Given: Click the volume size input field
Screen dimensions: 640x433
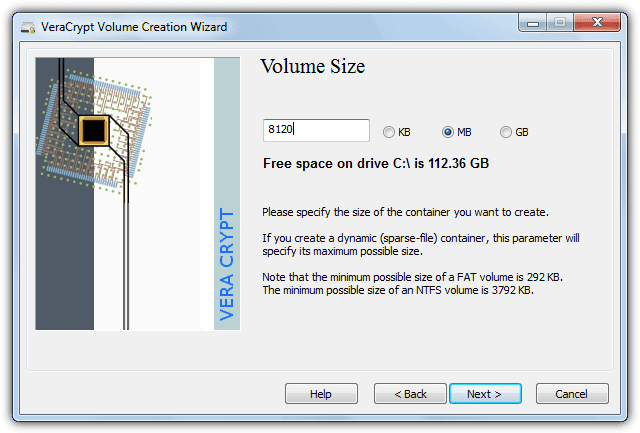Looking at the screenshot, I should tap(316, 130).
